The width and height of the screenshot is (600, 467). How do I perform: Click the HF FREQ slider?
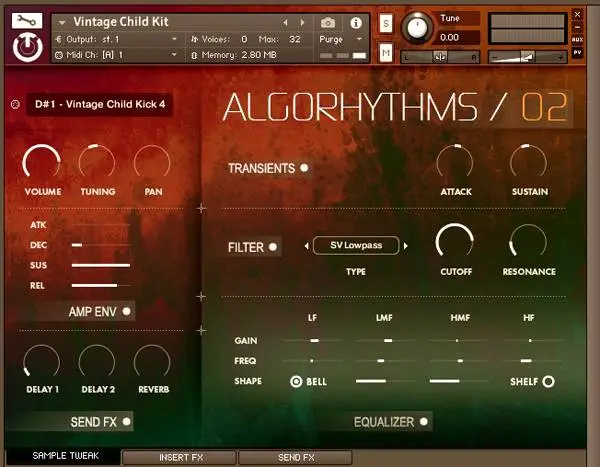click(x=532, y=361)
